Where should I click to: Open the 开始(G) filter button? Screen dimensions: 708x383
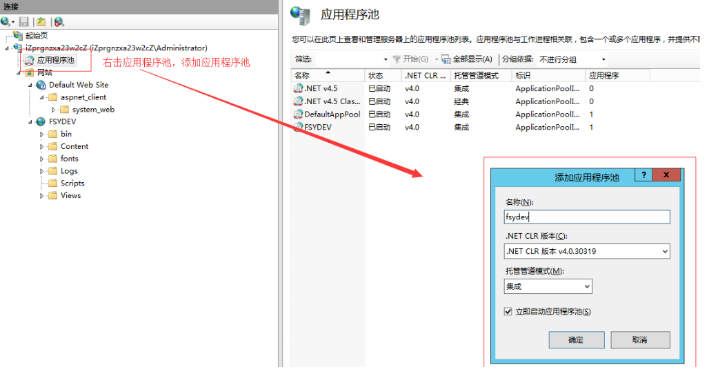410,59
